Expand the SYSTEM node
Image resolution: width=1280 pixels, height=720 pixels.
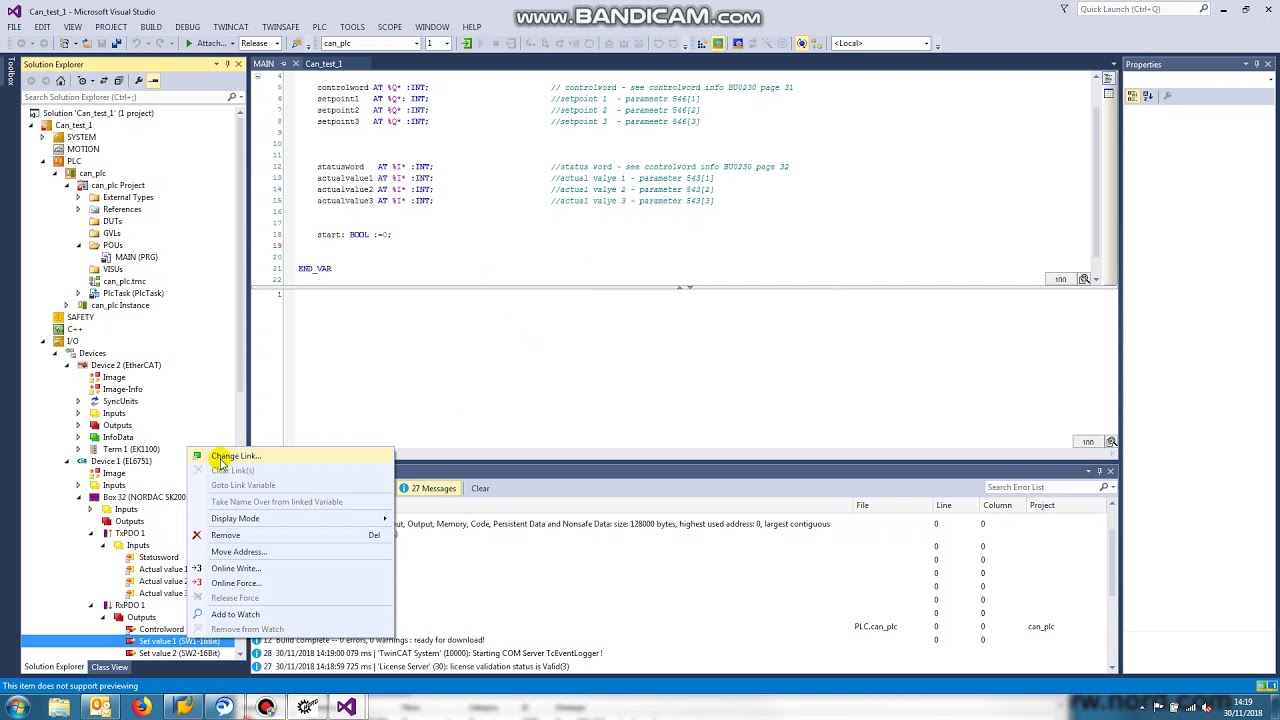pyautogui.click(x=43, y=137)
